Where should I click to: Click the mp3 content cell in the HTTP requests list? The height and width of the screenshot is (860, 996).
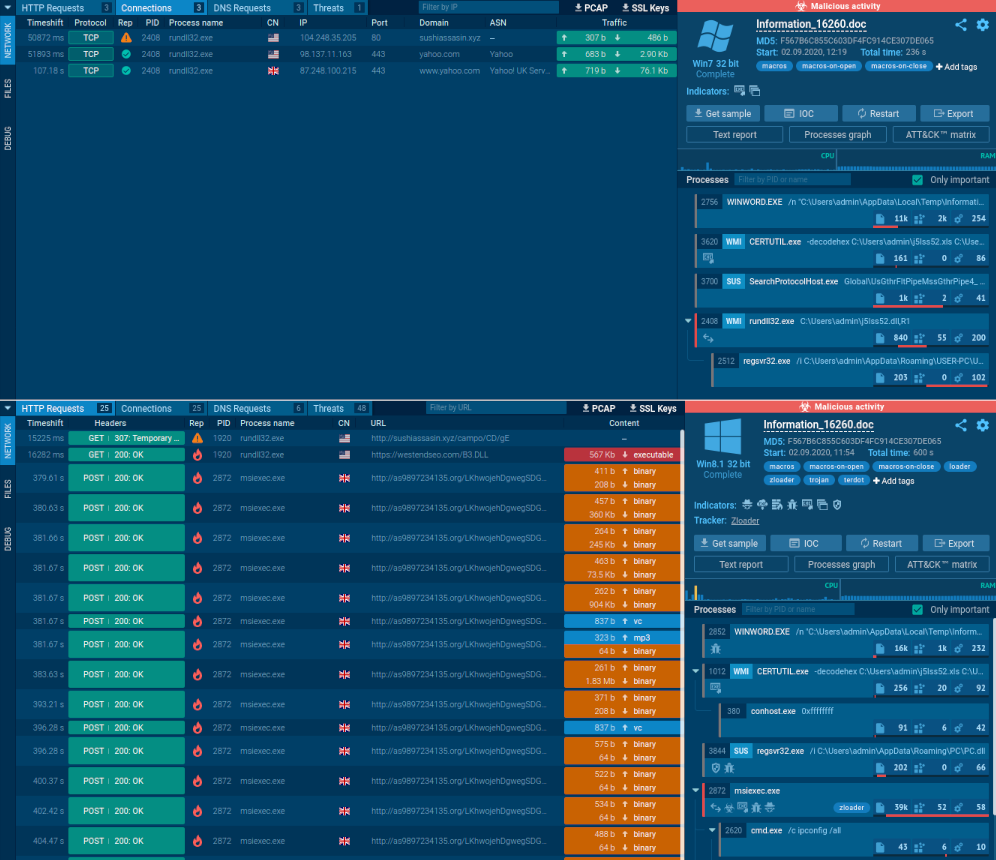(x=621, y=638)
